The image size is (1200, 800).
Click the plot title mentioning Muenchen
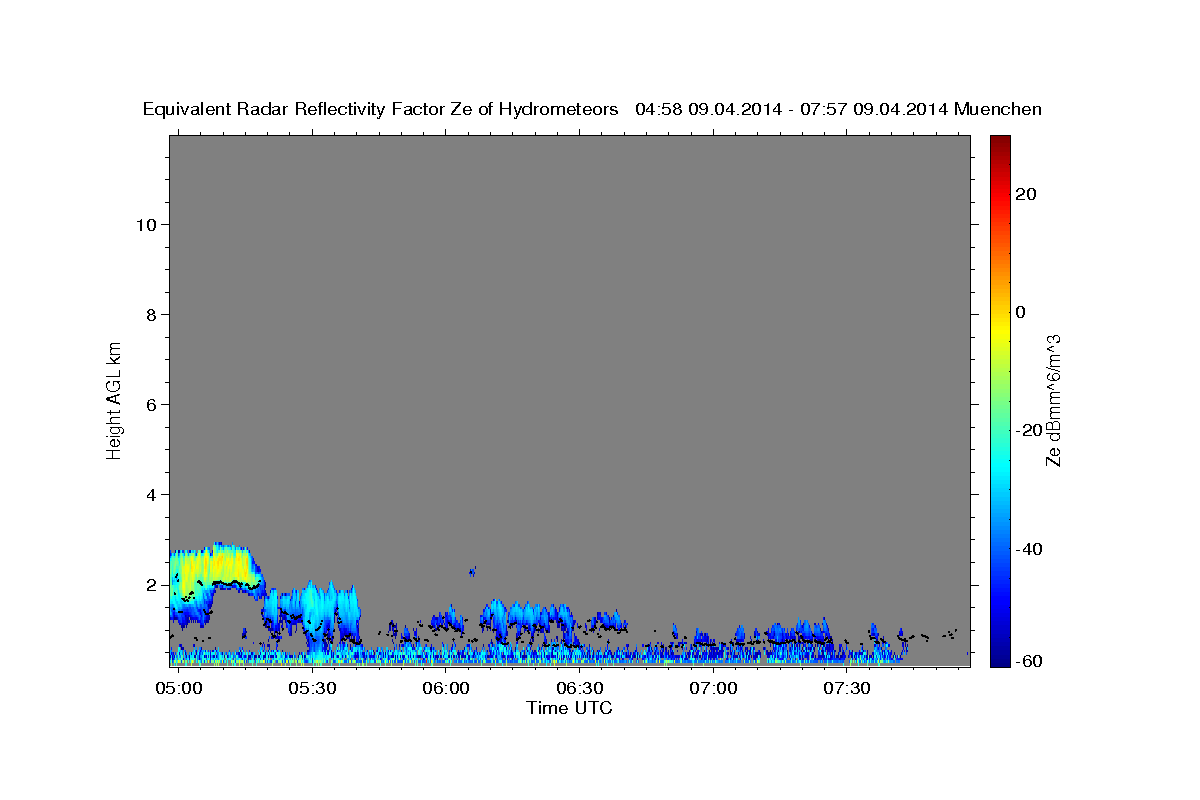coord(593,109)
